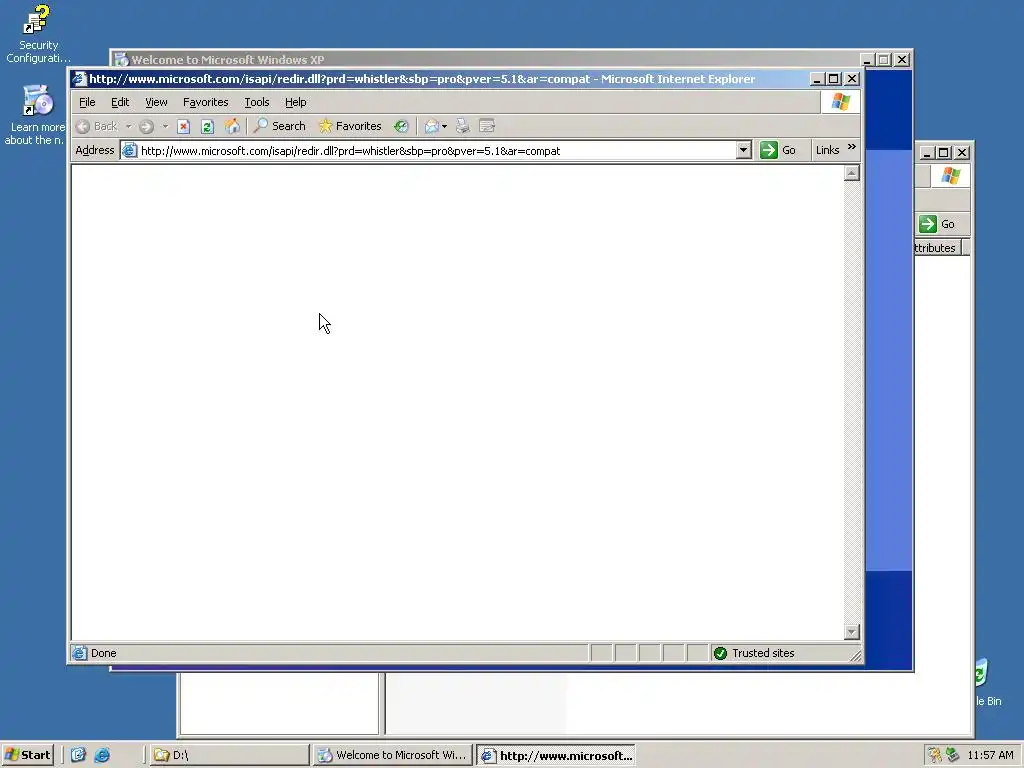
Task: Click the Show Desktop quick launch icon
Action: tap(78, 755)
